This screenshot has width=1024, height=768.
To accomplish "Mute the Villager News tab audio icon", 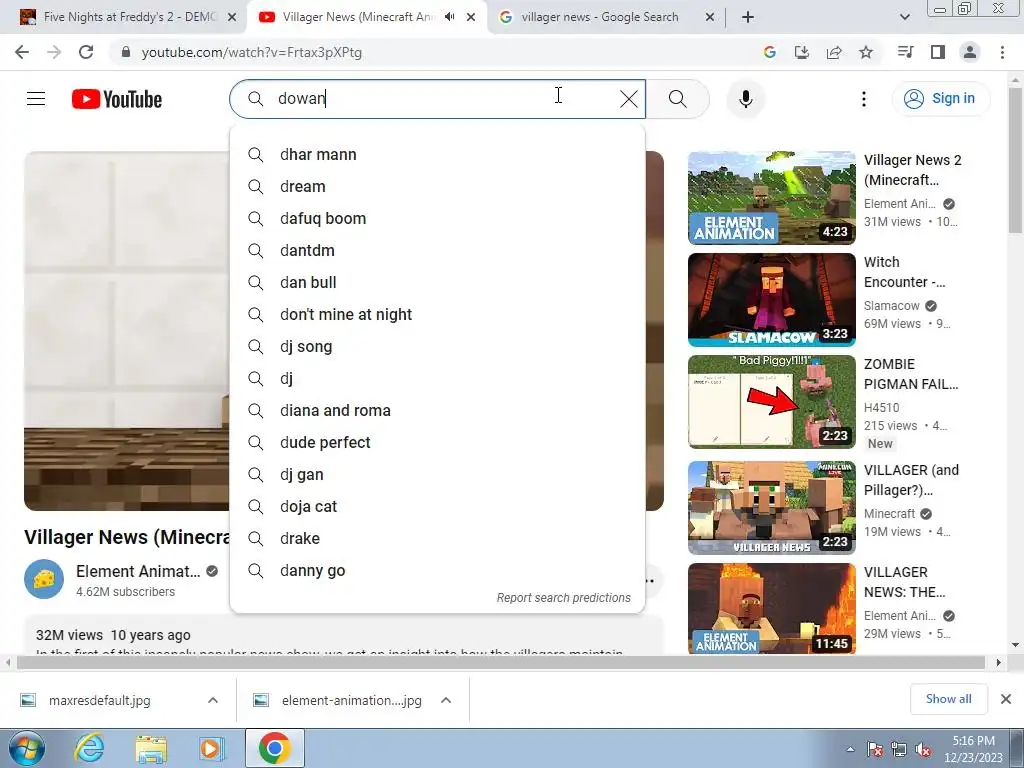I will coord(449,17).
